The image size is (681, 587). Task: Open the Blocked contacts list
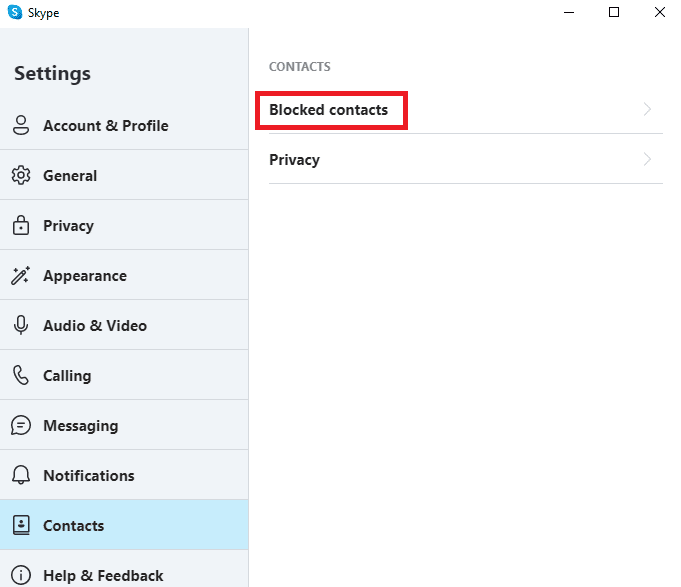coord(466,109)
